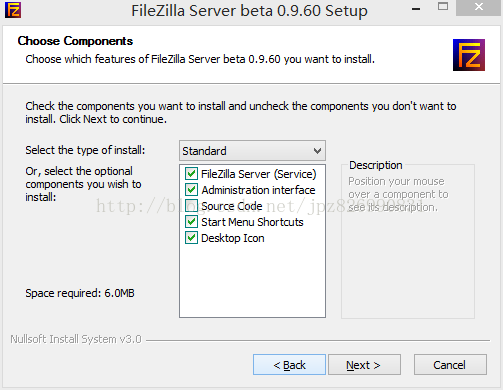This screenshot has width=503, height=390.
Task: Open the install type dropdown arrow
Action: 317,151
